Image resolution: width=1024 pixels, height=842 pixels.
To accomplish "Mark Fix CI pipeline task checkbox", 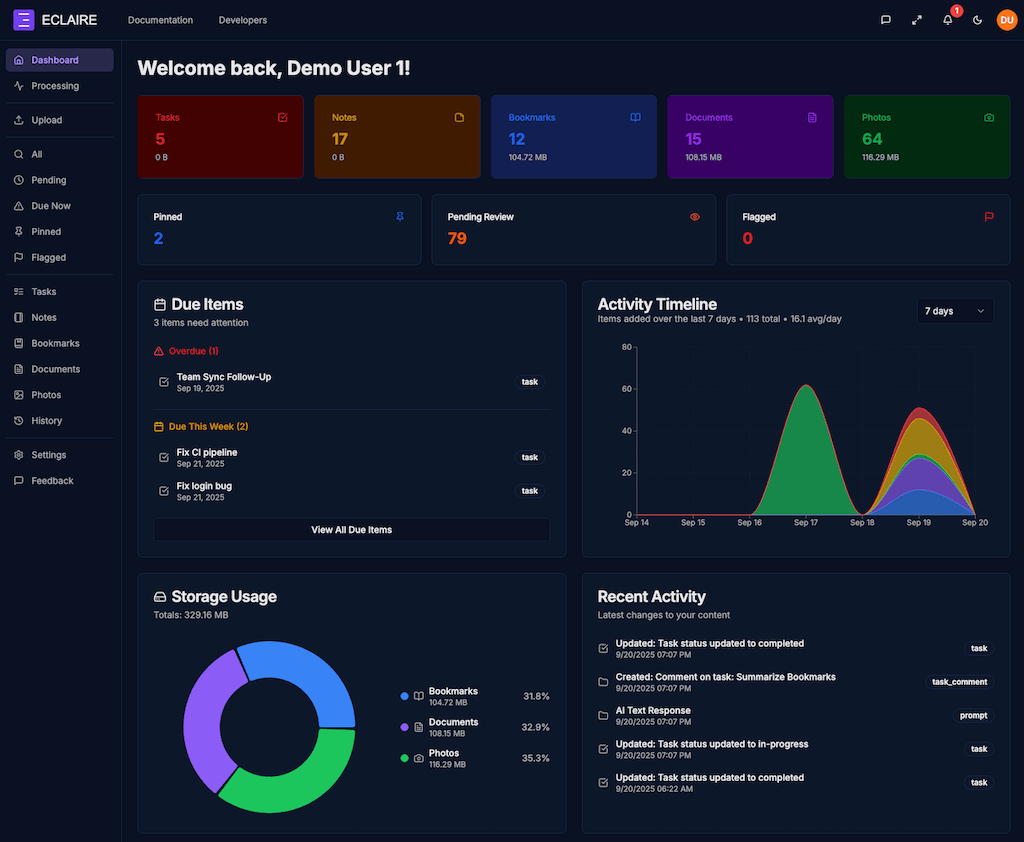I will 164,457.
